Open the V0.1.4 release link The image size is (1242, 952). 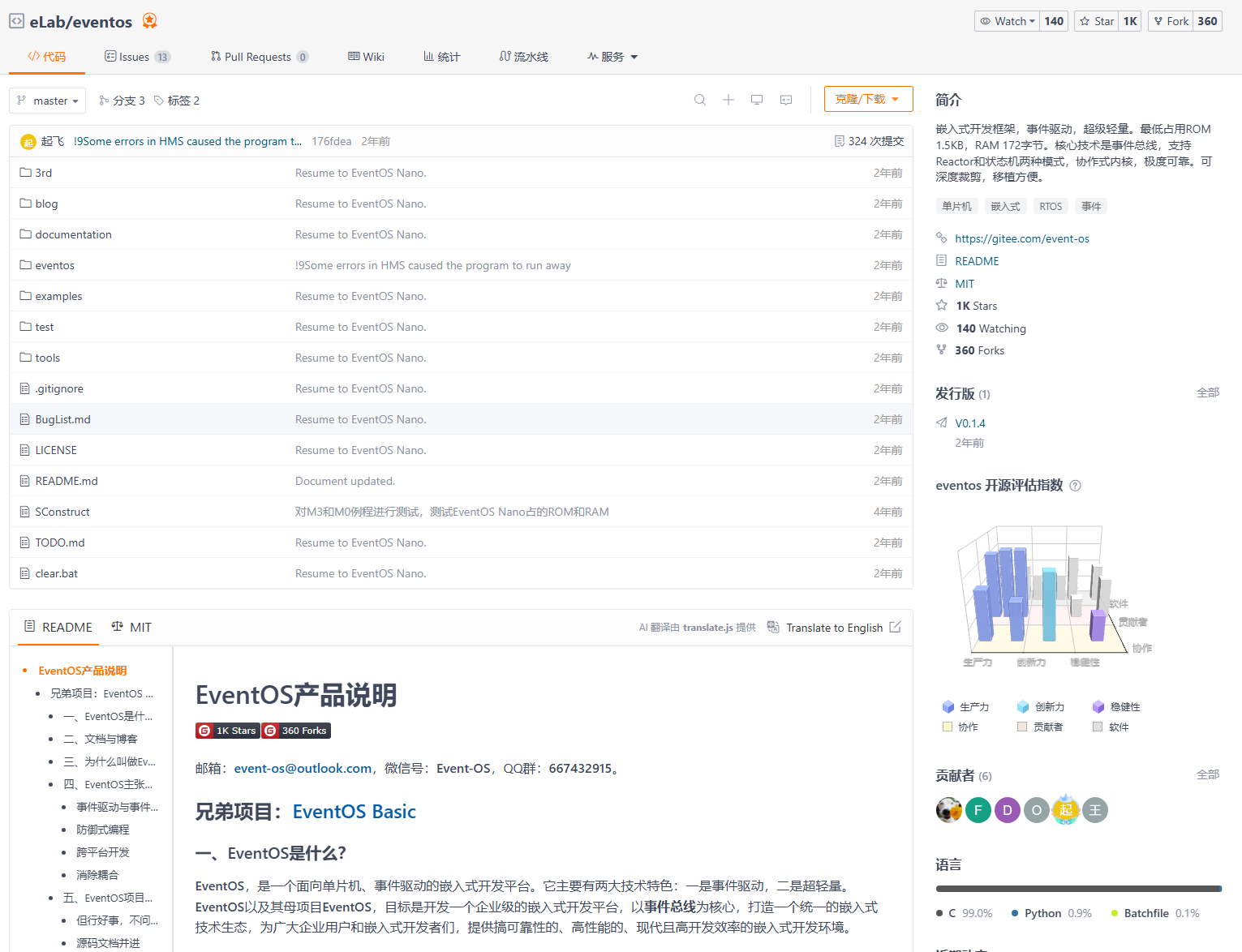point(969,422)
